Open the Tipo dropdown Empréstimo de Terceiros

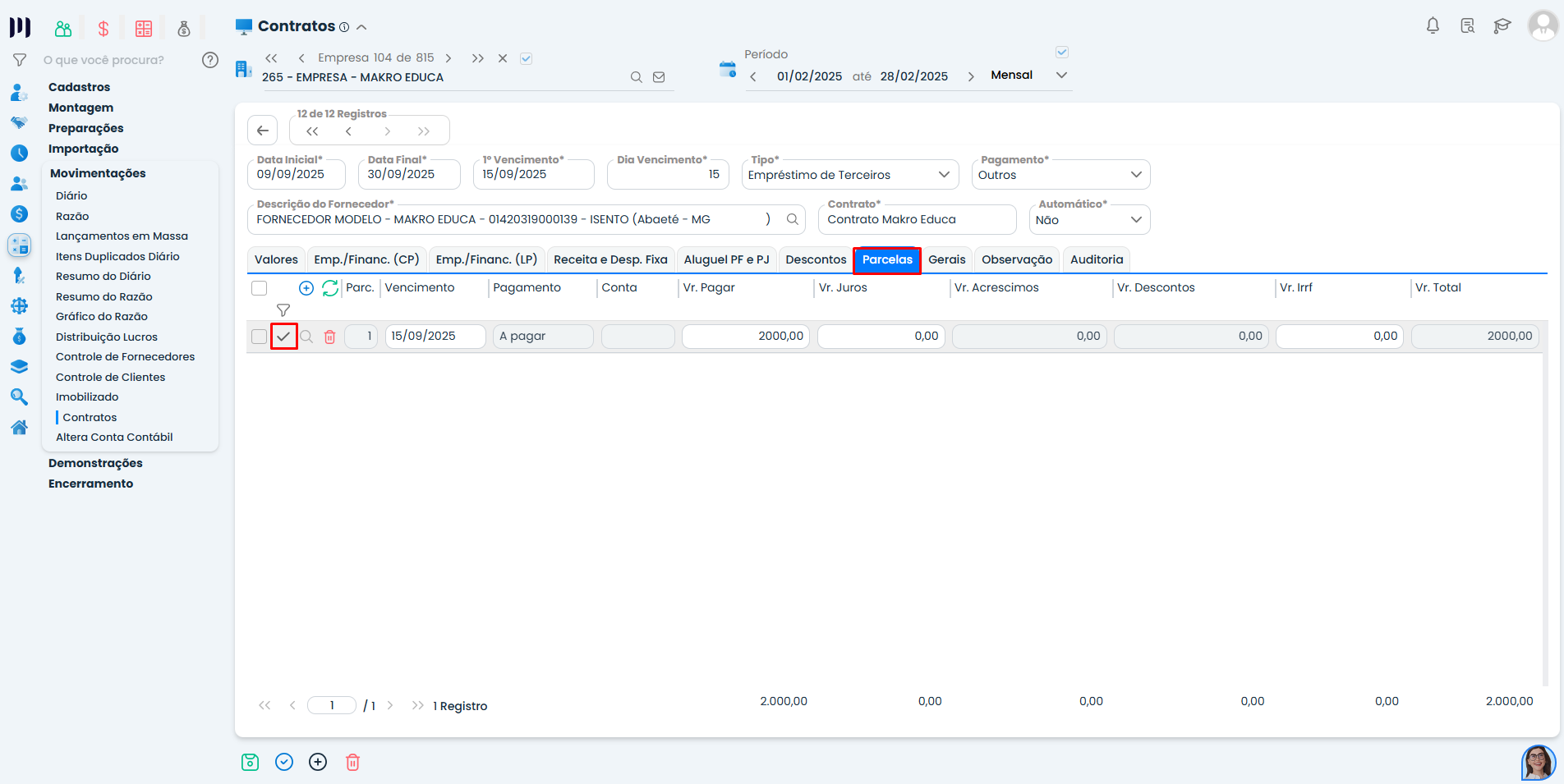(849, 175)
